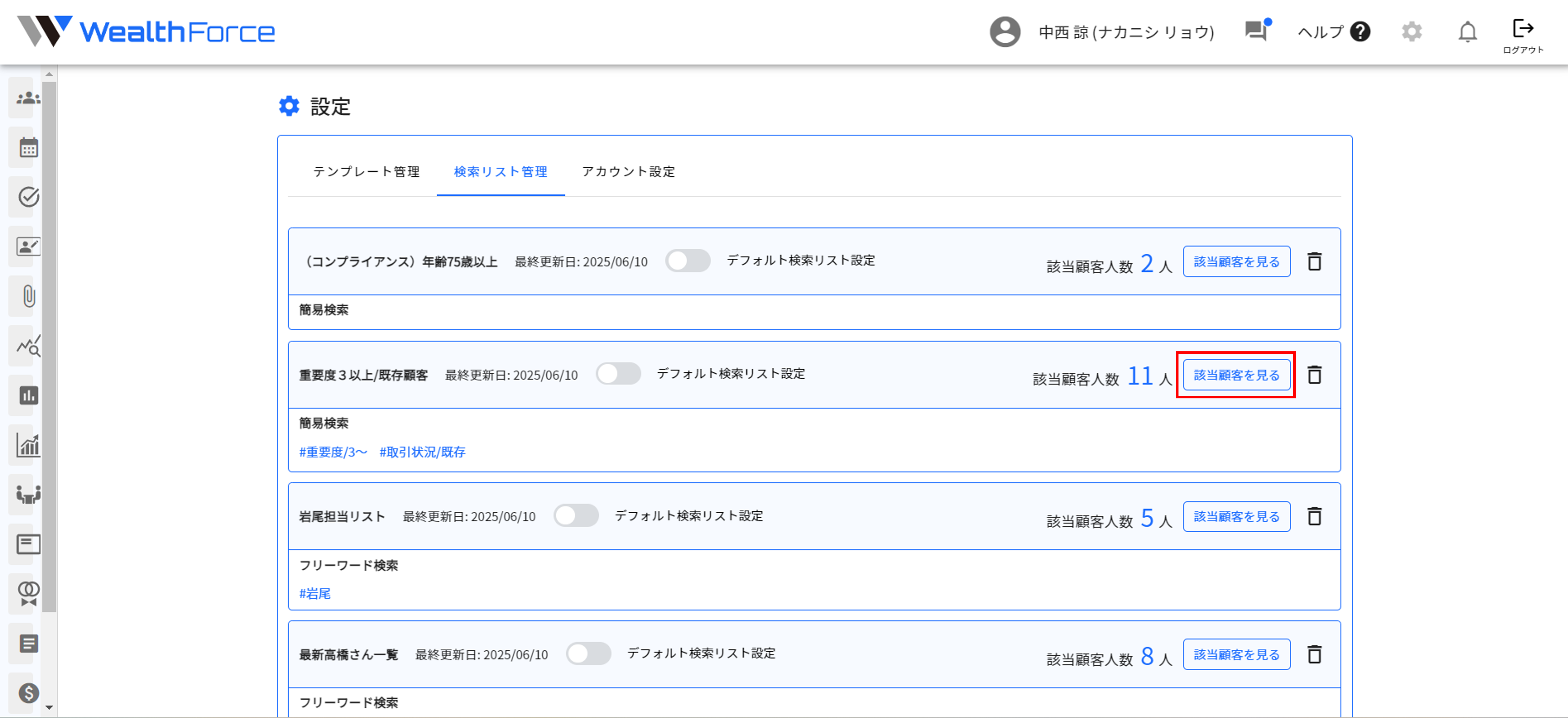
Task: Click the #取引状況/既存 tag
Action: 422,452
